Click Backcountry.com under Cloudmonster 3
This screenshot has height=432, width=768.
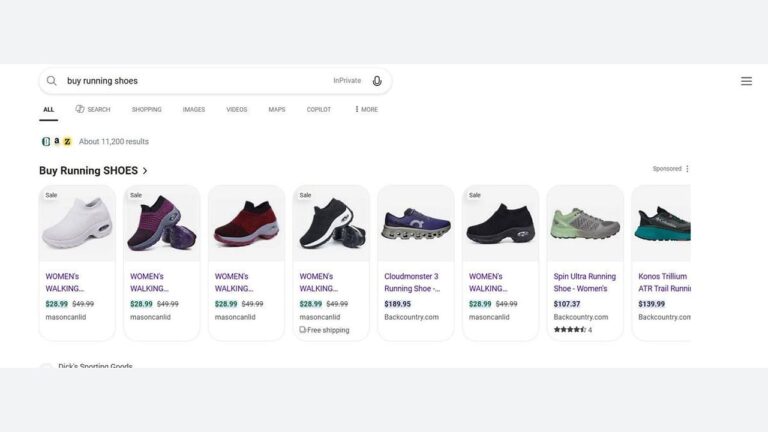click(411, 317)
